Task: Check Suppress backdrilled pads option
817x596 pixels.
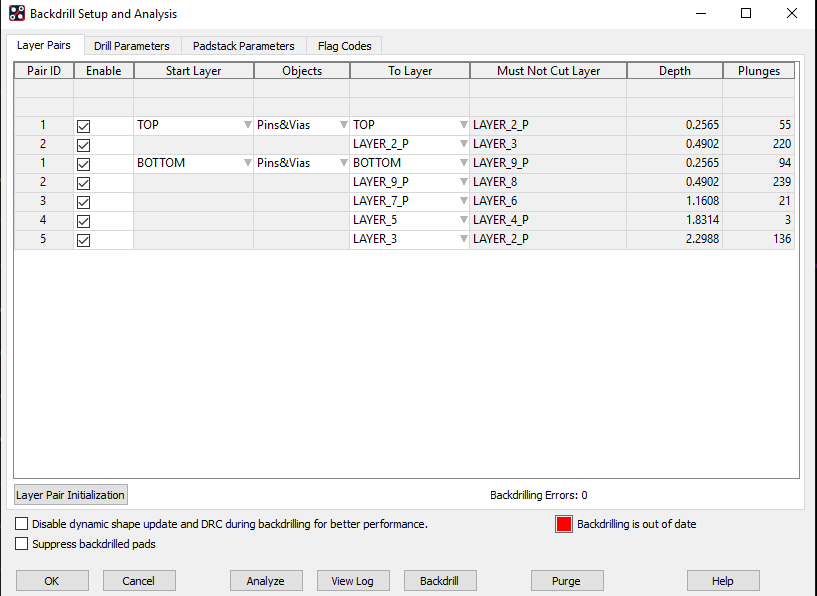Action: point(21,543)
